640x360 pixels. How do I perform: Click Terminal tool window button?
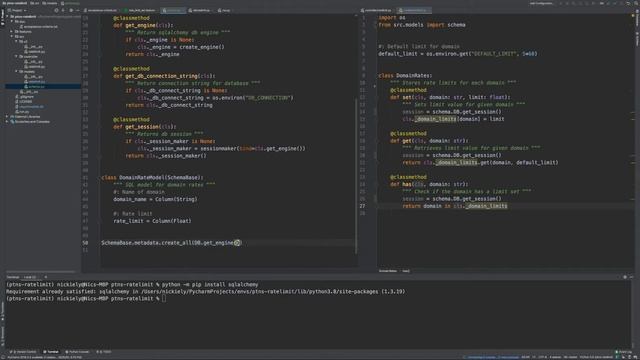point(51,351)
